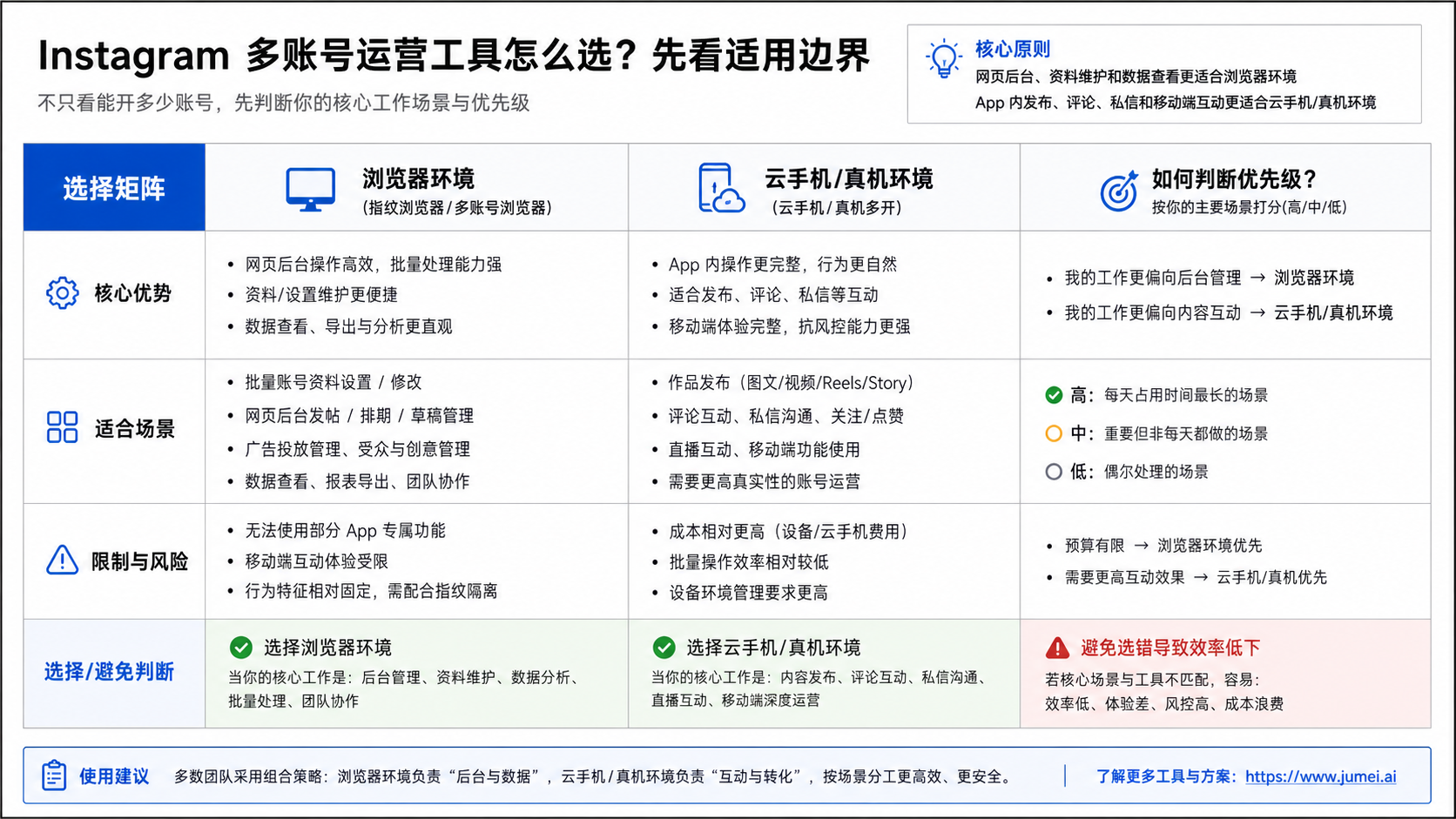The width and height of the screenshot is (1456, 819).
Task: Click the blue 选择矩阵 header cell
Action: (x=114, y=187)
